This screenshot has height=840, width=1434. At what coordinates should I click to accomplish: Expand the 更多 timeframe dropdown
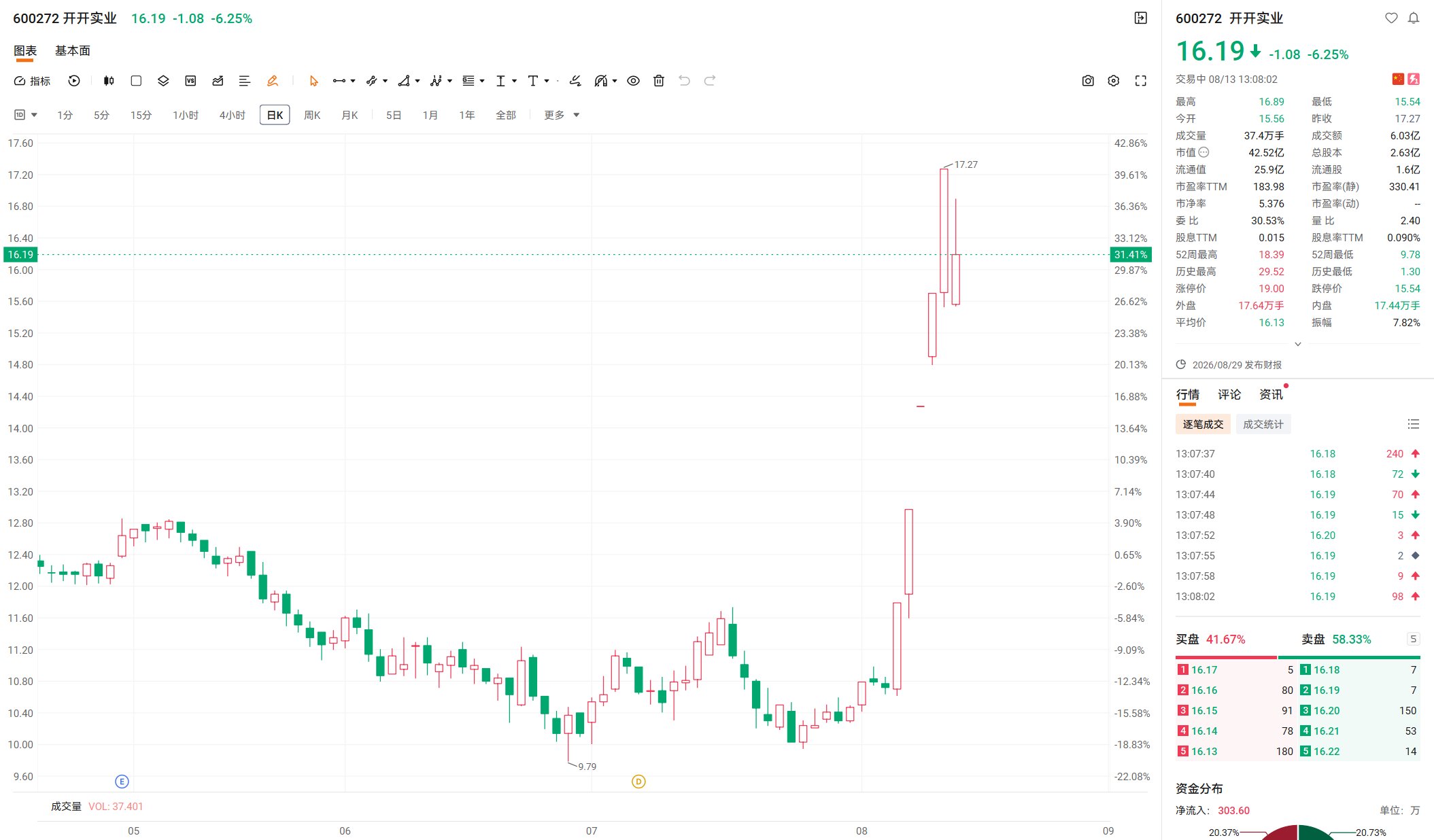click(562, 115)
